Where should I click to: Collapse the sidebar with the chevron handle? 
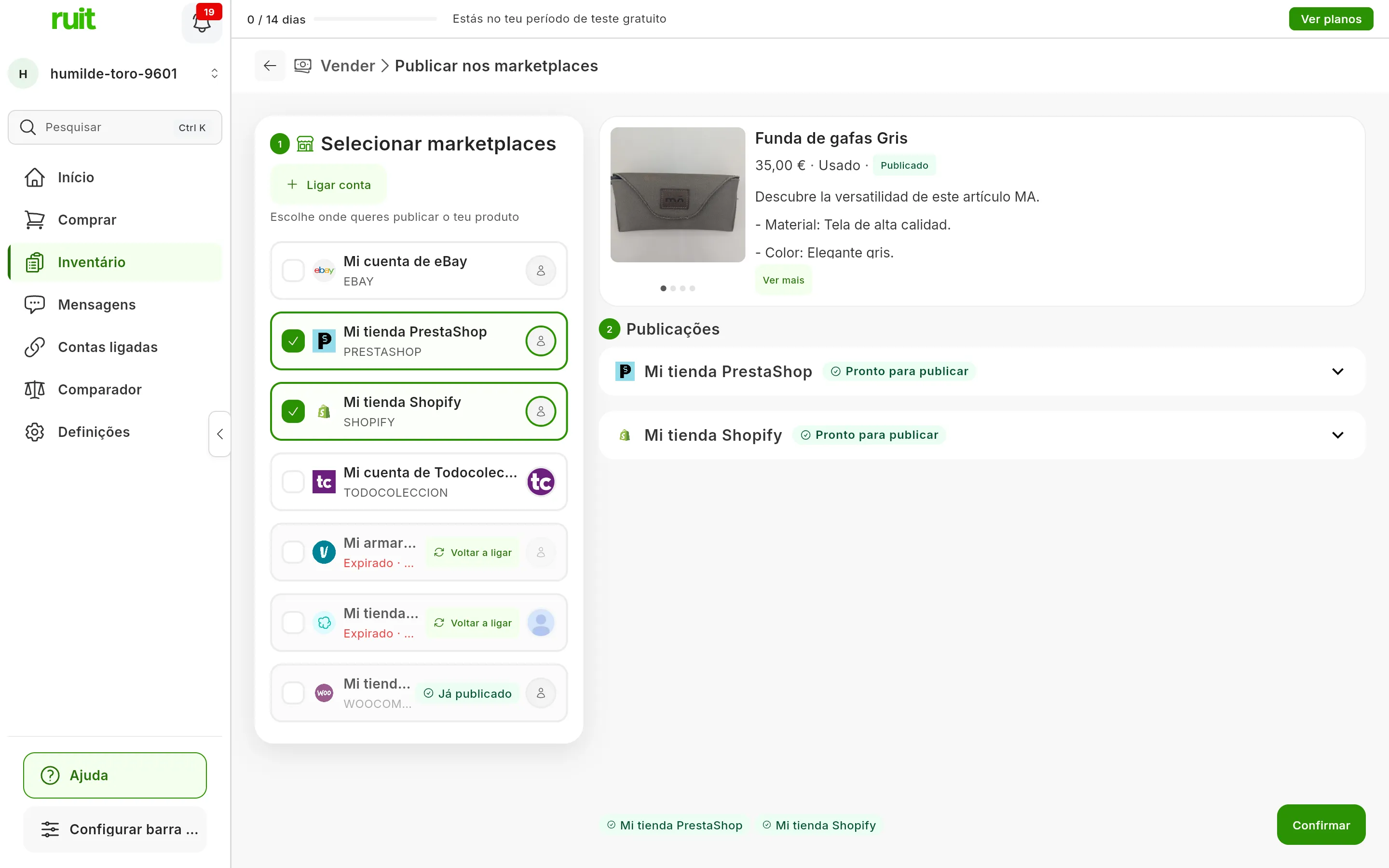220,434
